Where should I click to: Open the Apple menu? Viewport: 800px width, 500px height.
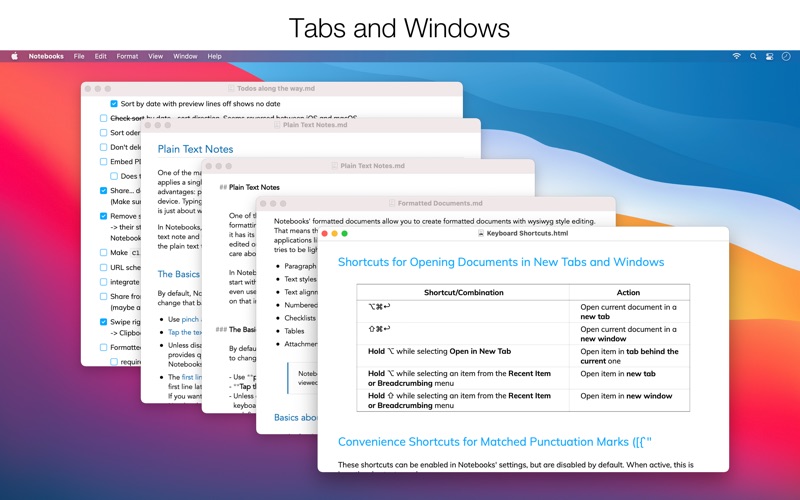[x=14, y=56]
